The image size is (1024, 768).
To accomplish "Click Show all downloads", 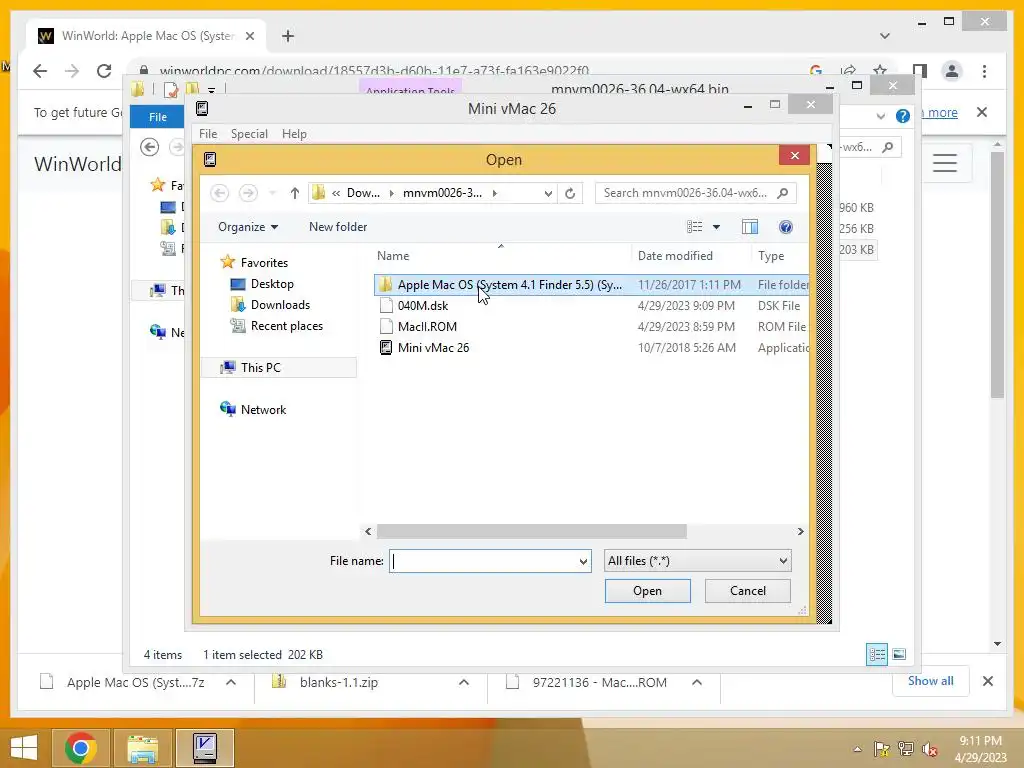I will pos(930,681).
